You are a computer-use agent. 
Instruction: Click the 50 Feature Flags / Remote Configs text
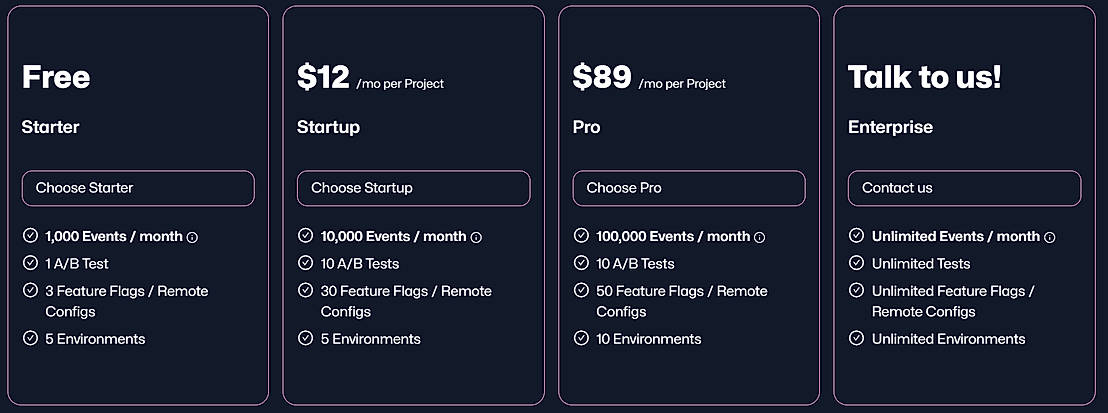point(682,301)
